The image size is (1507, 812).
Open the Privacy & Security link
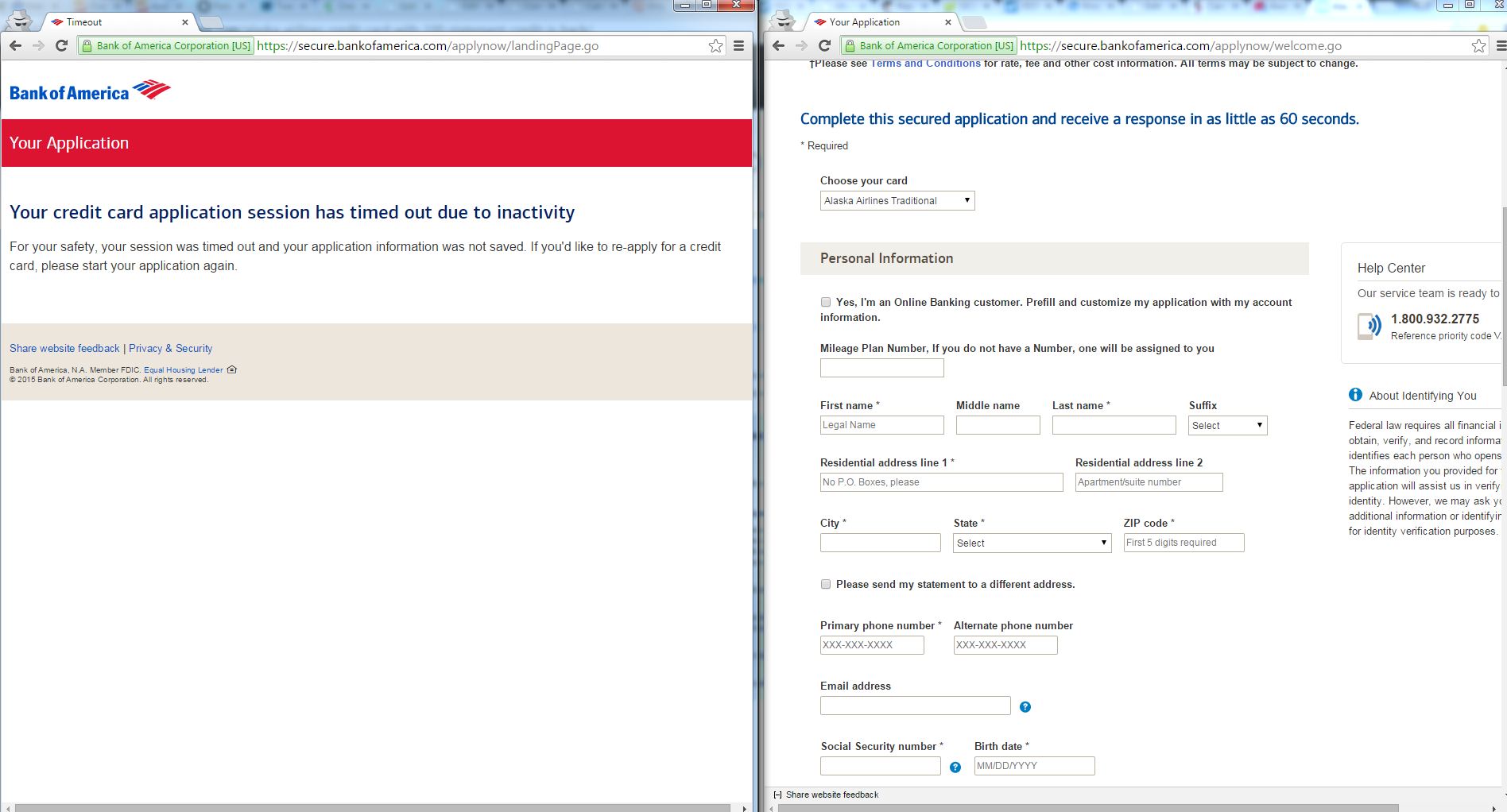170,349
